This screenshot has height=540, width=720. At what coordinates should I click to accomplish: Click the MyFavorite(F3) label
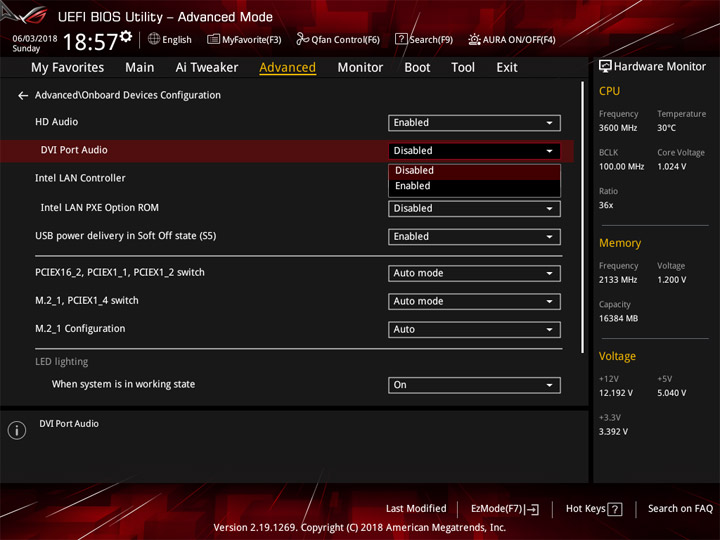[x=252, y=40]
